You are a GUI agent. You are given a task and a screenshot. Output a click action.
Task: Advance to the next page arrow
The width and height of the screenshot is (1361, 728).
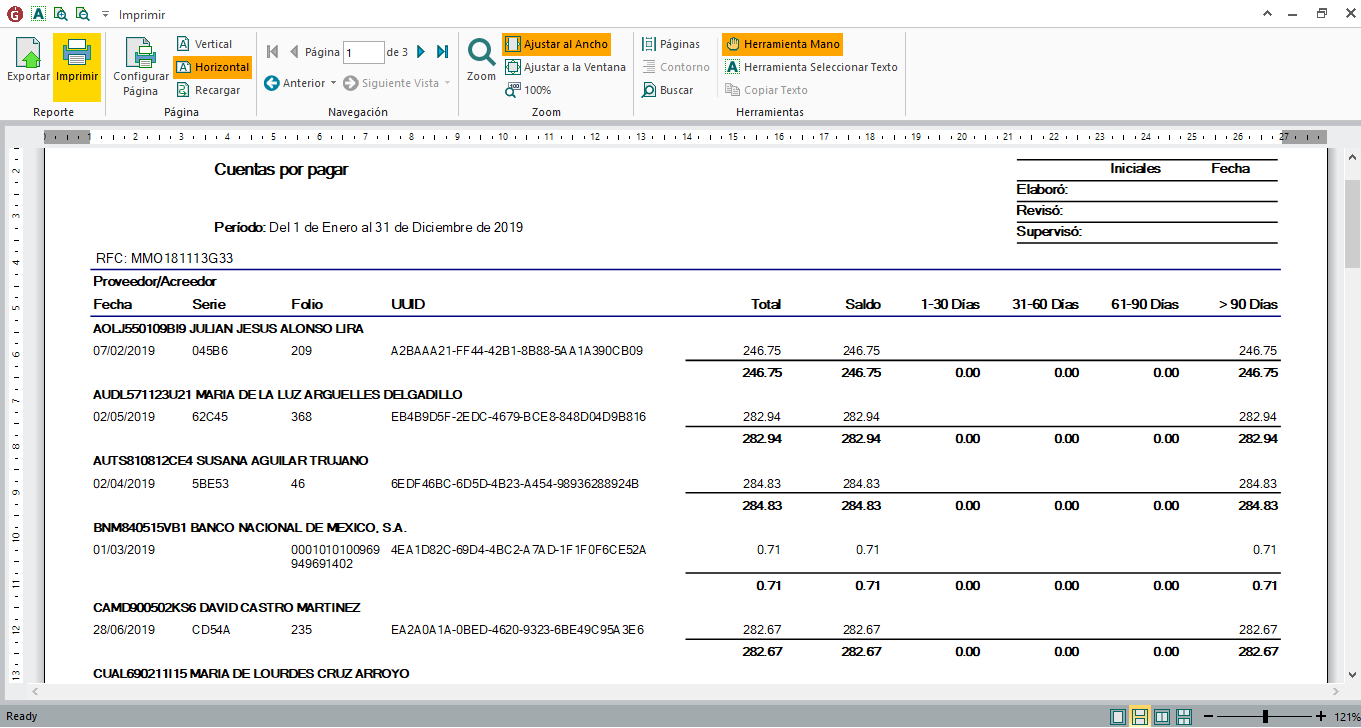pos(421,52)
